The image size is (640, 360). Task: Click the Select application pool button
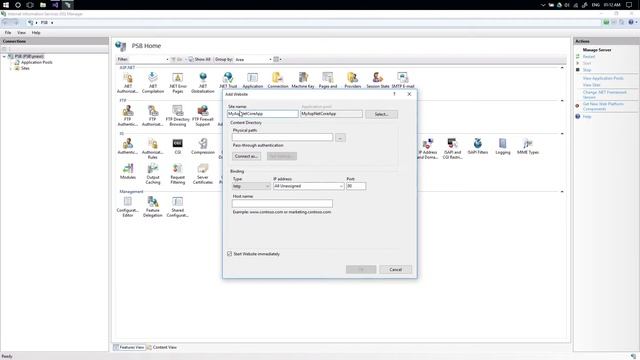[x=381, y=114]
